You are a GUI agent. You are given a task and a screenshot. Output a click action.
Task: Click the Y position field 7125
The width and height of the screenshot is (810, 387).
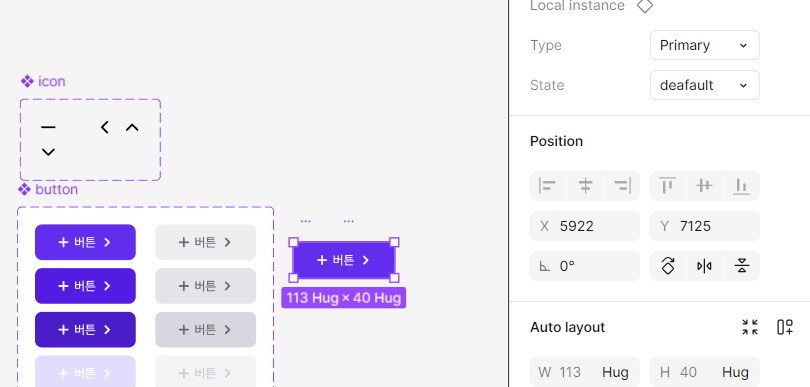705,226
